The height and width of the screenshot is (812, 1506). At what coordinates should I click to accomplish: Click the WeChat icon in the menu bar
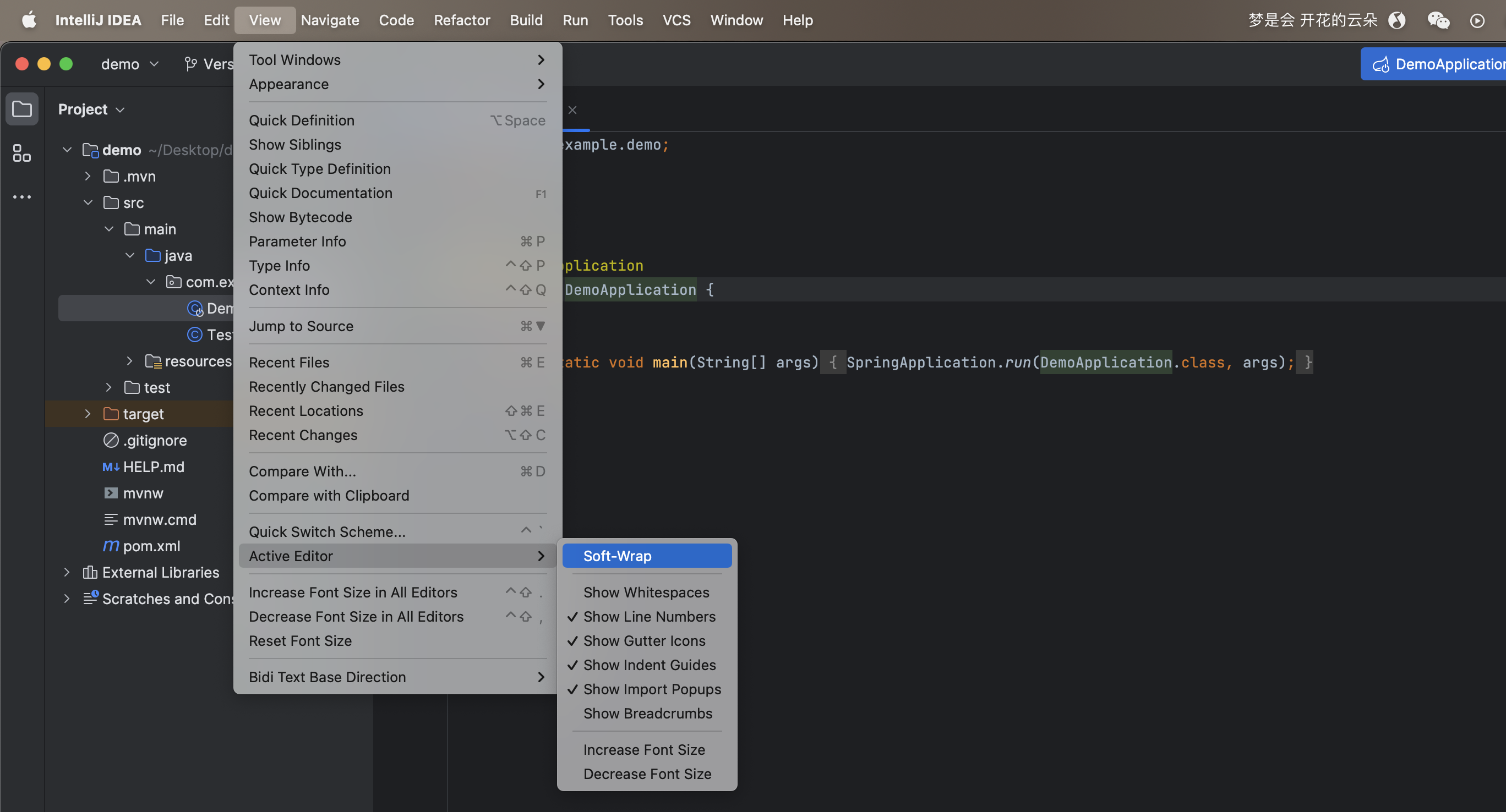pos(1438,20)
